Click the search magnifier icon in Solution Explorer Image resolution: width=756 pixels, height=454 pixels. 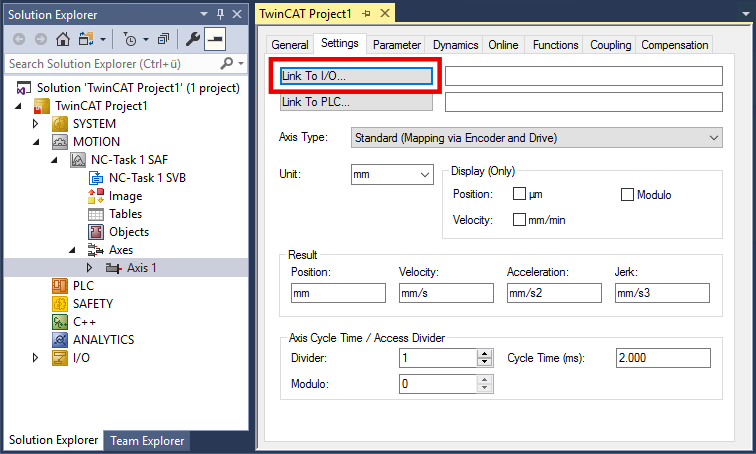[226, 63]
